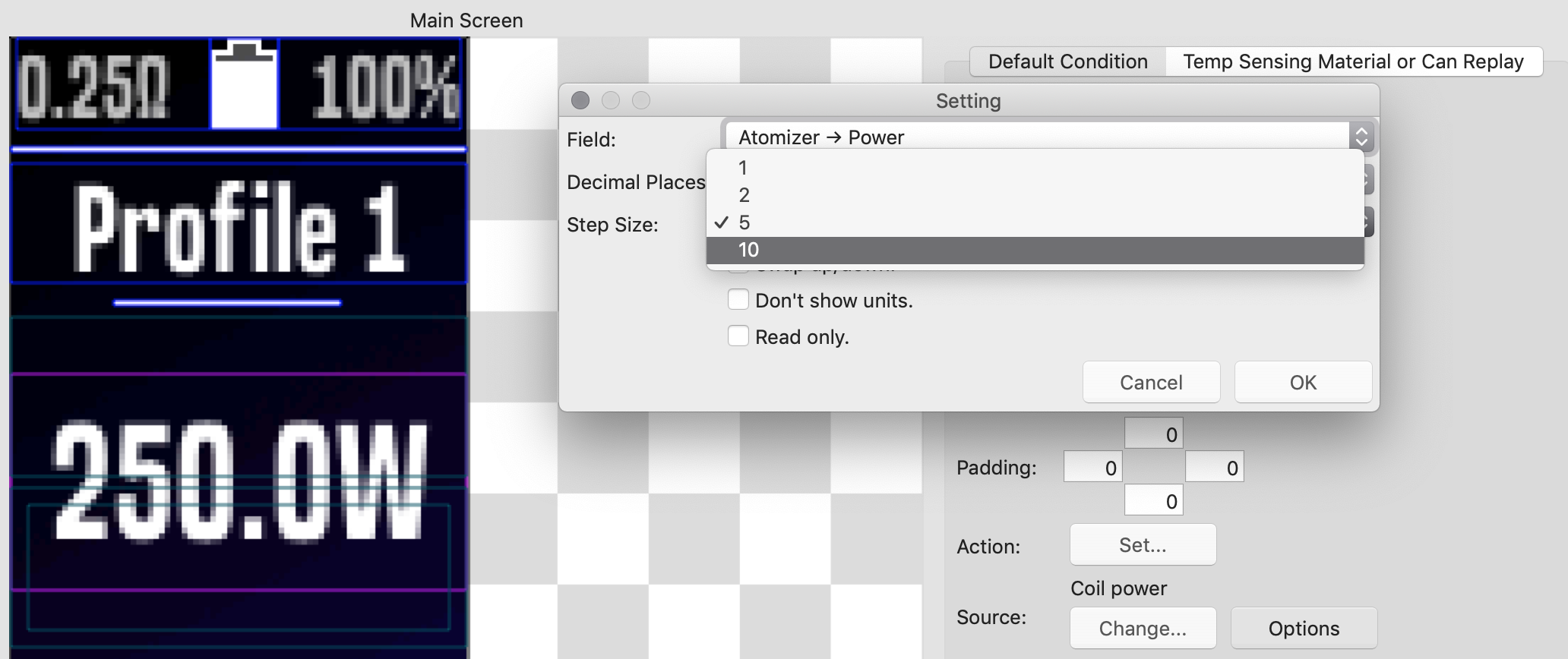1568x659 pixels.
Task: Confirm the Setting dialog with OK
Action: (x=1303, y=382)
